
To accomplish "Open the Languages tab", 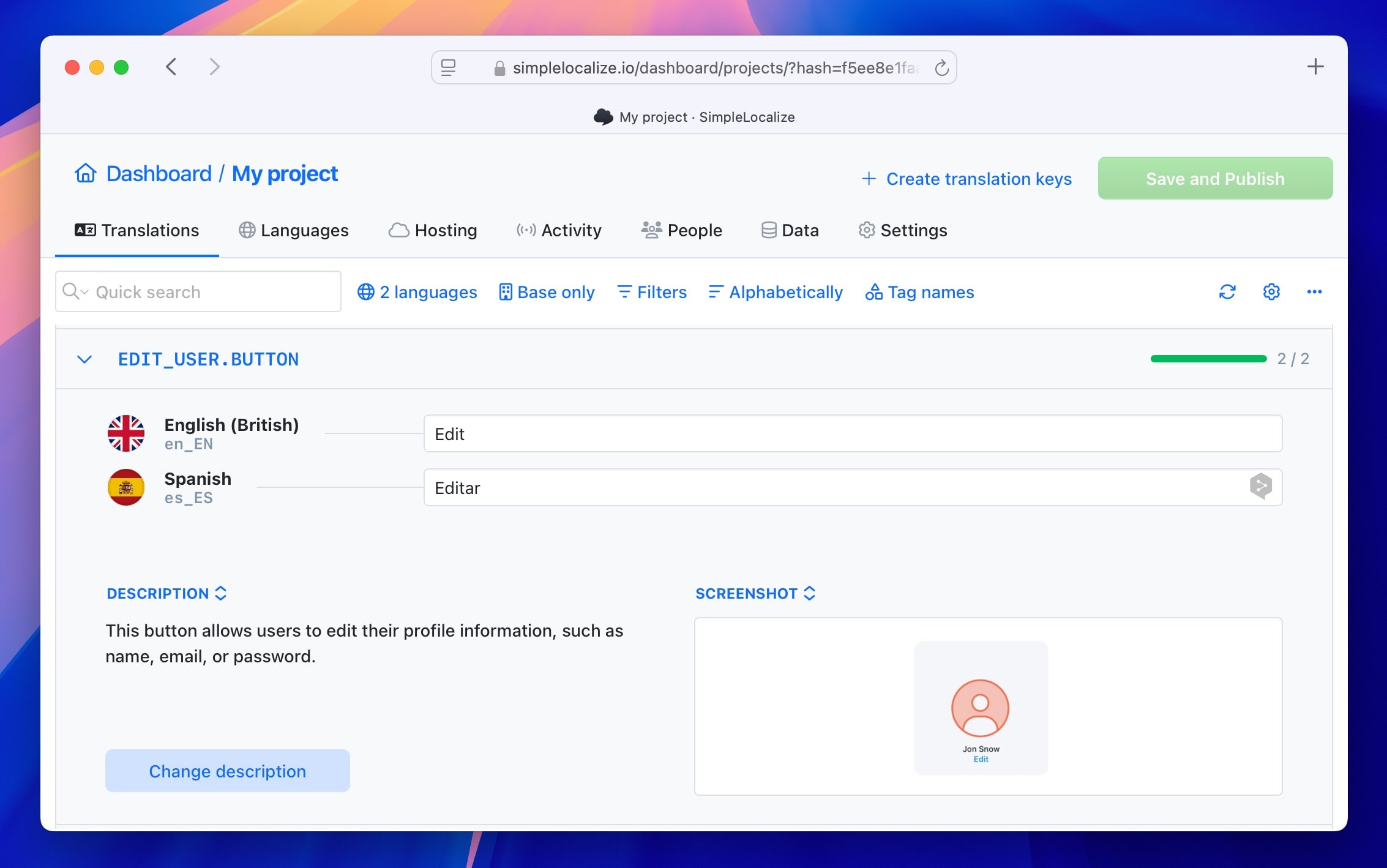I will (294, 230).
